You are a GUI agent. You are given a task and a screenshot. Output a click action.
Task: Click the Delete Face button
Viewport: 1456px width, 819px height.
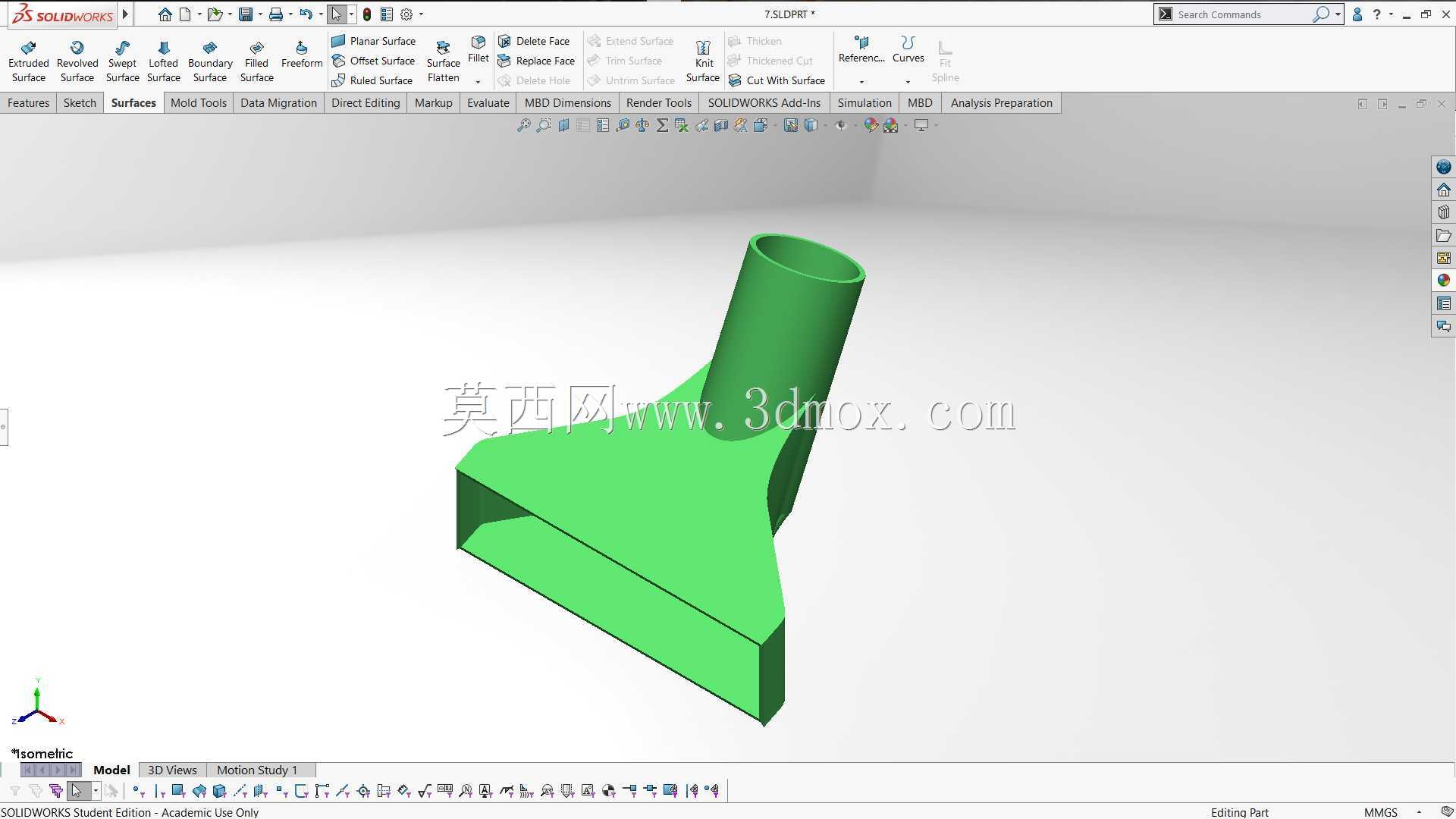[534, 41]
